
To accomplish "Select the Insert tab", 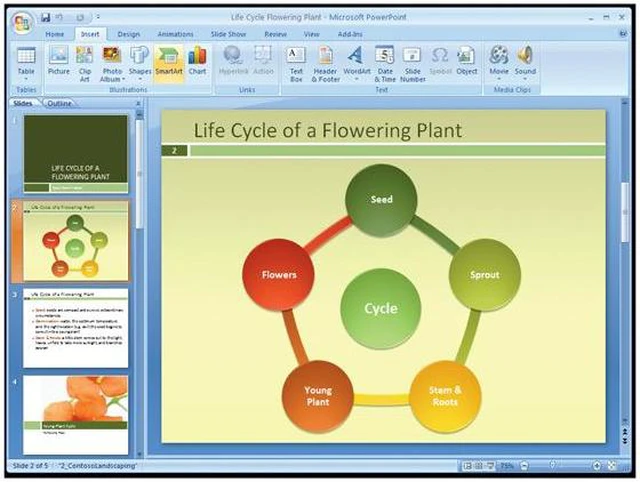I will (x=90, y=34).
